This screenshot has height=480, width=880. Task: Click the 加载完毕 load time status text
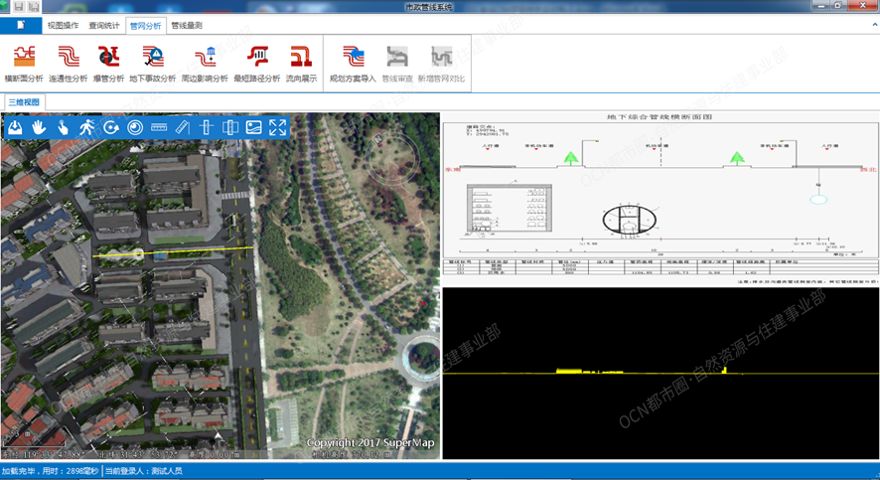point(51,471)
